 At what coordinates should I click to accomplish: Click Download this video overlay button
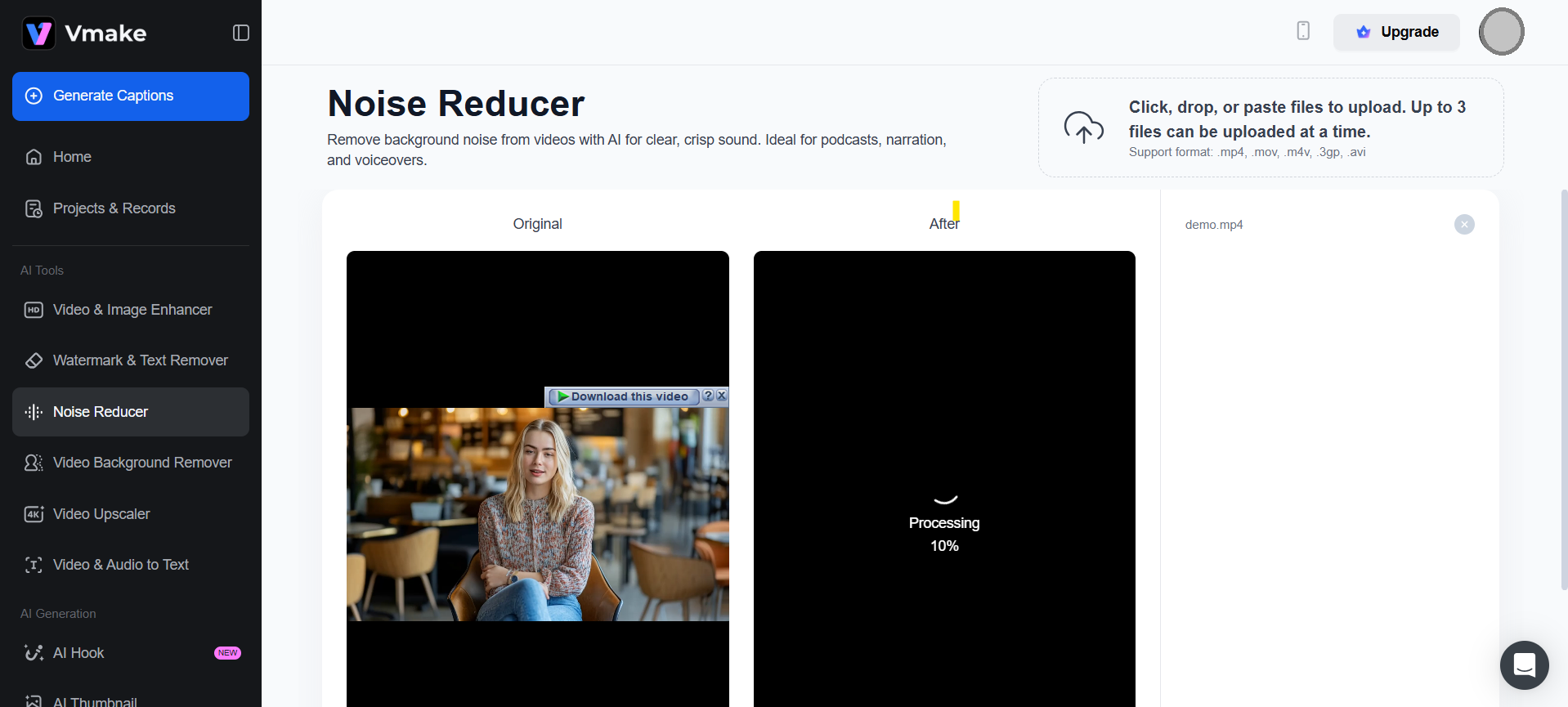click(x=624, y=396)
